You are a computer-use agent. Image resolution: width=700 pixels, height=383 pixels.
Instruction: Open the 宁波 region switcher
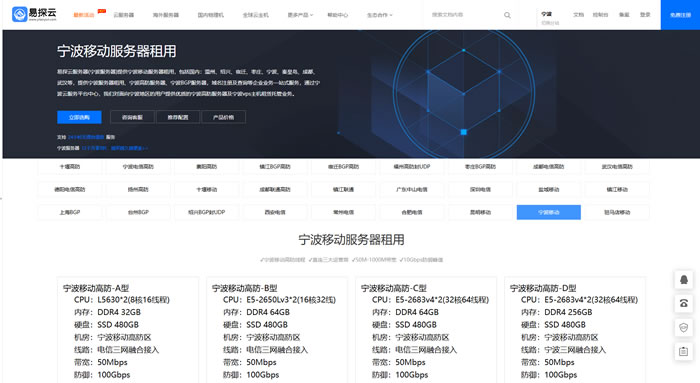[550, 18]
